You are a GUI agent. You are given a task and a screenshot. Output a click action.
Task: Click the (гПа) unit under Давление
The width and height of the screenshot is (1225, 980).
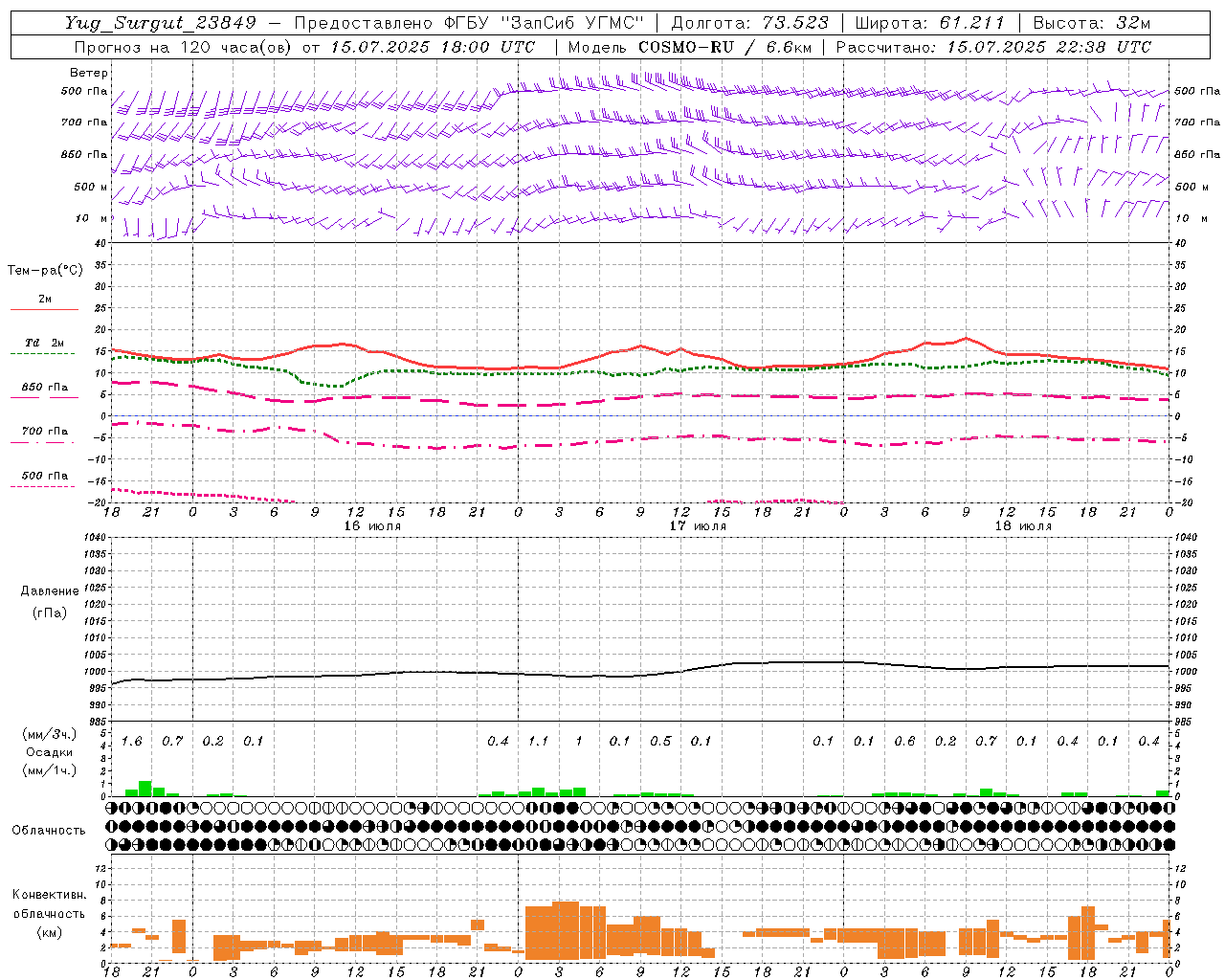click(x=50, y=612)
